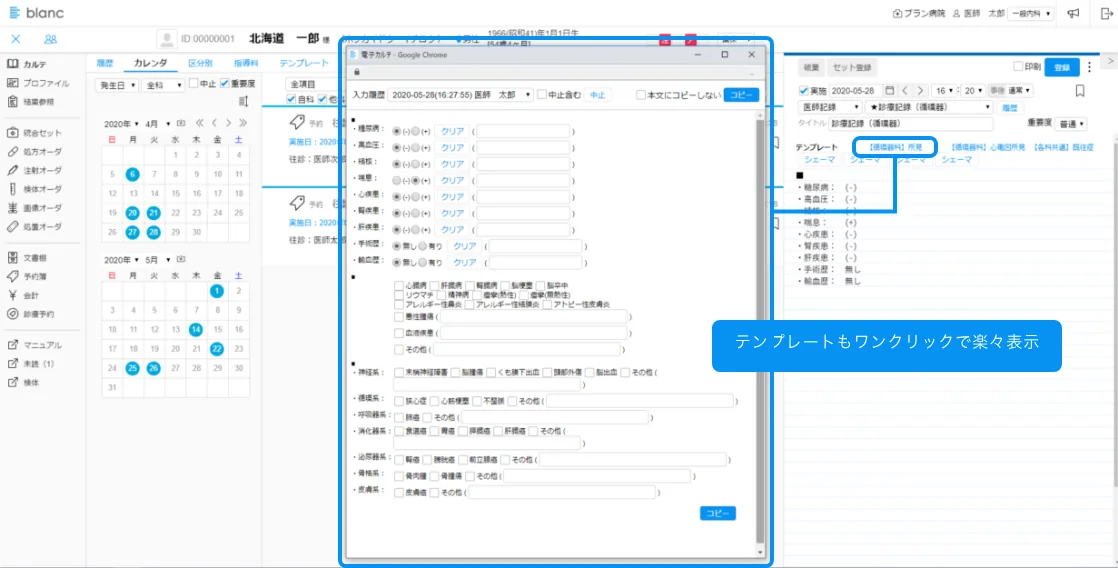This screenshot has width=1118, height=568.
Task: Open the カルテ book icon in sidebar
Action: point(12,64)
